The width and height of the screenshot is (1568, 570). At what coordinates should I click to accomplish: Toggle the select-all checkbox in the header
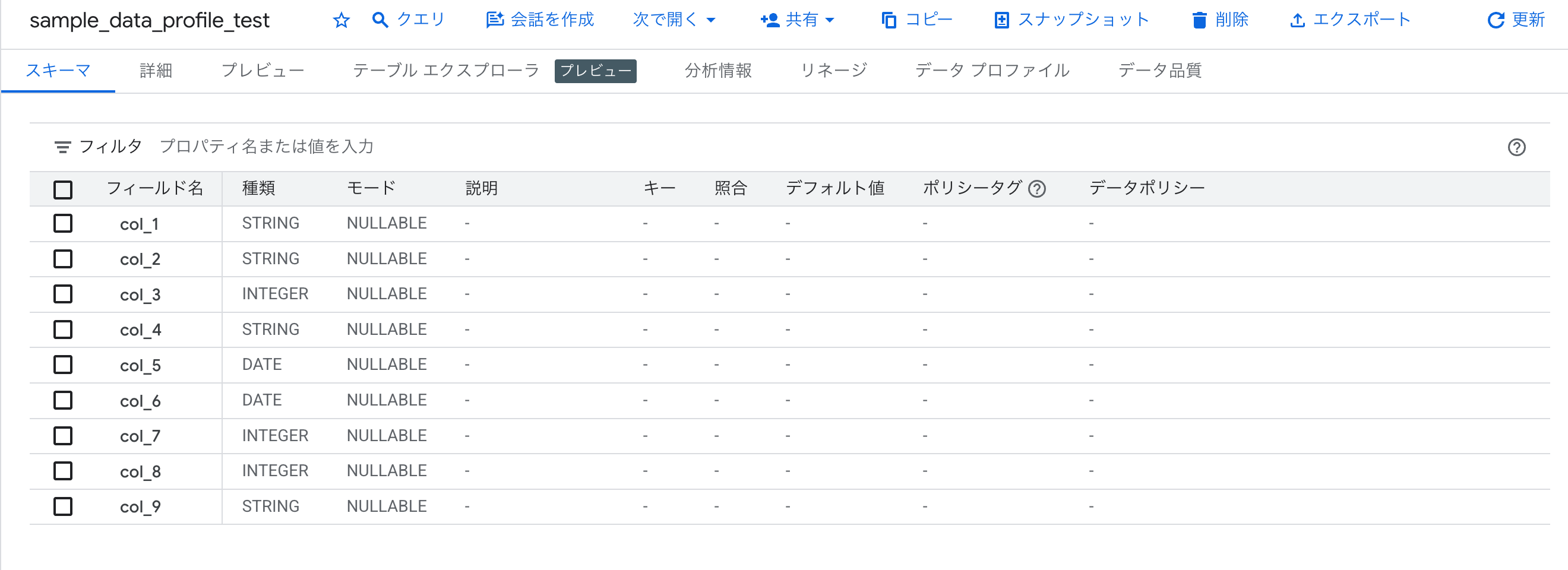[x=64, y=189]
